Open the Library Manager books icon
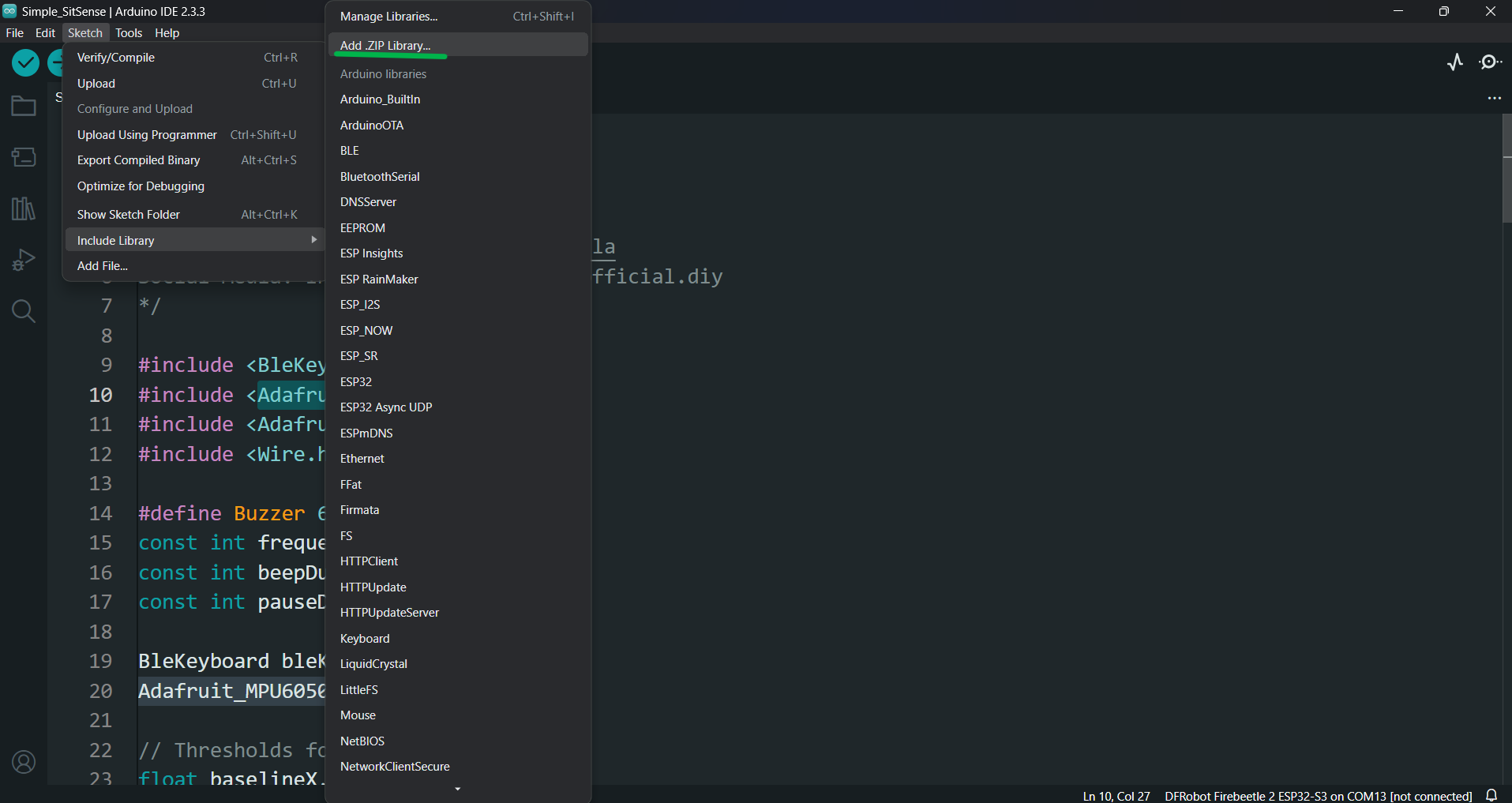 point(24,208)
